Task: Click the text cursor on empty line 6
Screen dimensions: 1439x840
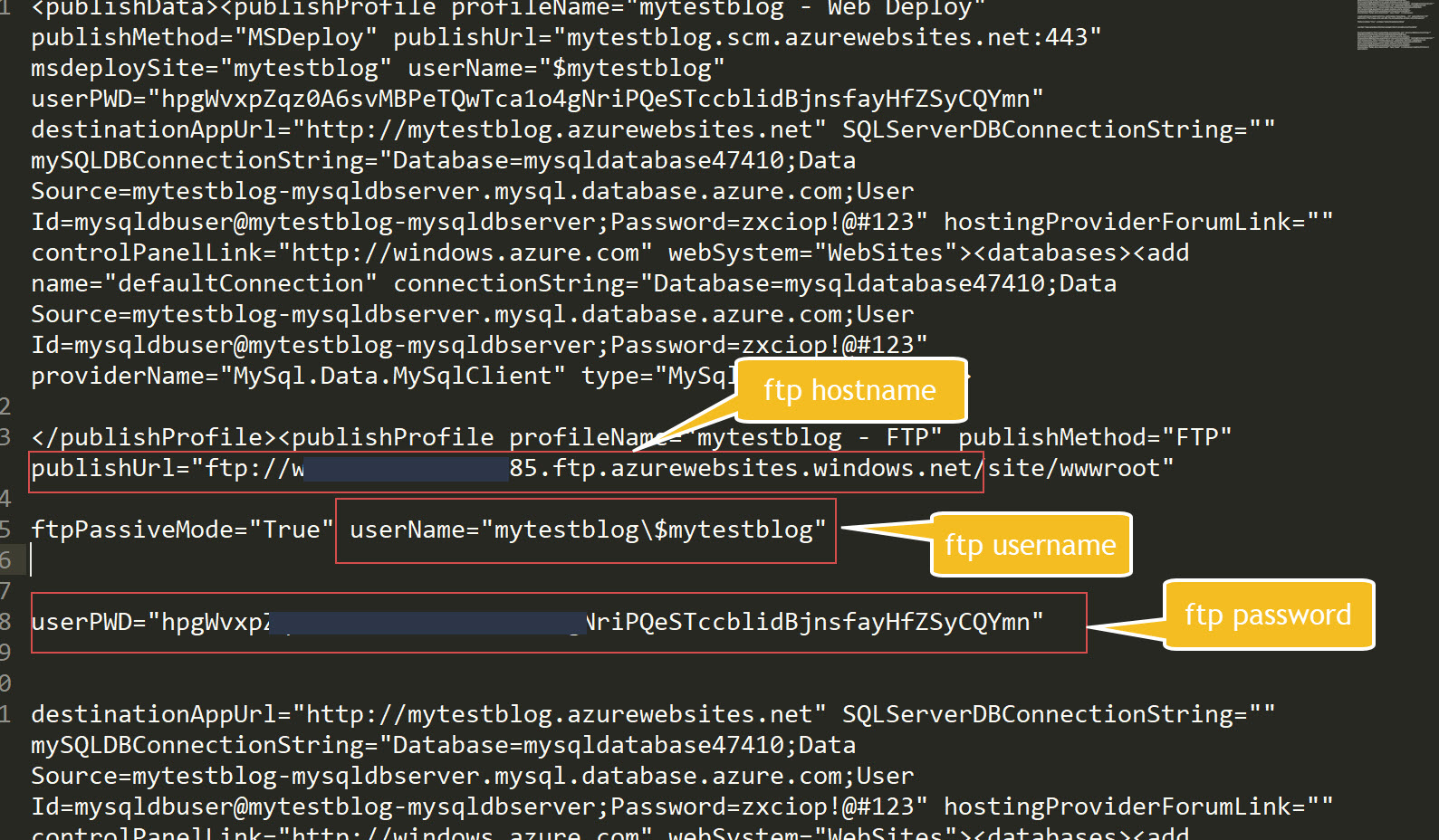Action: click(33, 560)
